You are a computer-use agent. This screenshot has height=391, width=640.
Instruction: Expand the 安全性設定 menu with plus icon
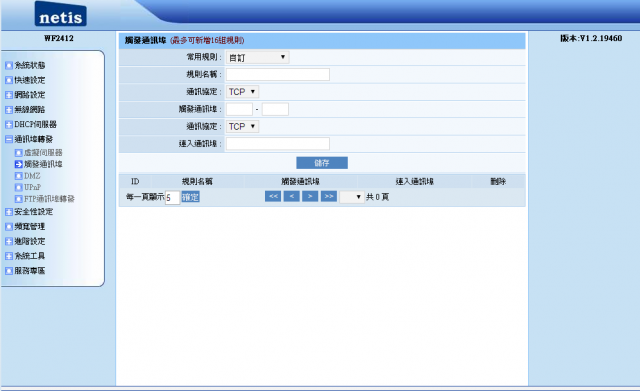pyautogui.click(x=9, y=212)
